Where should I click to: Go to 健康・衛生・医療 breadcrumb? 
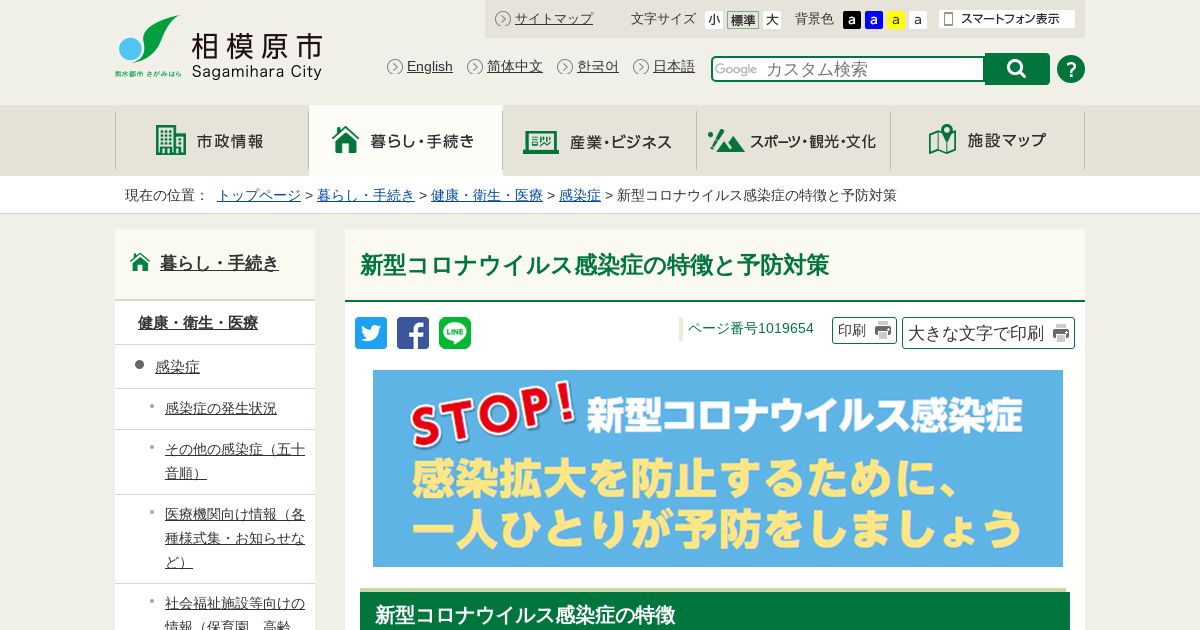(x=487, y=195)
